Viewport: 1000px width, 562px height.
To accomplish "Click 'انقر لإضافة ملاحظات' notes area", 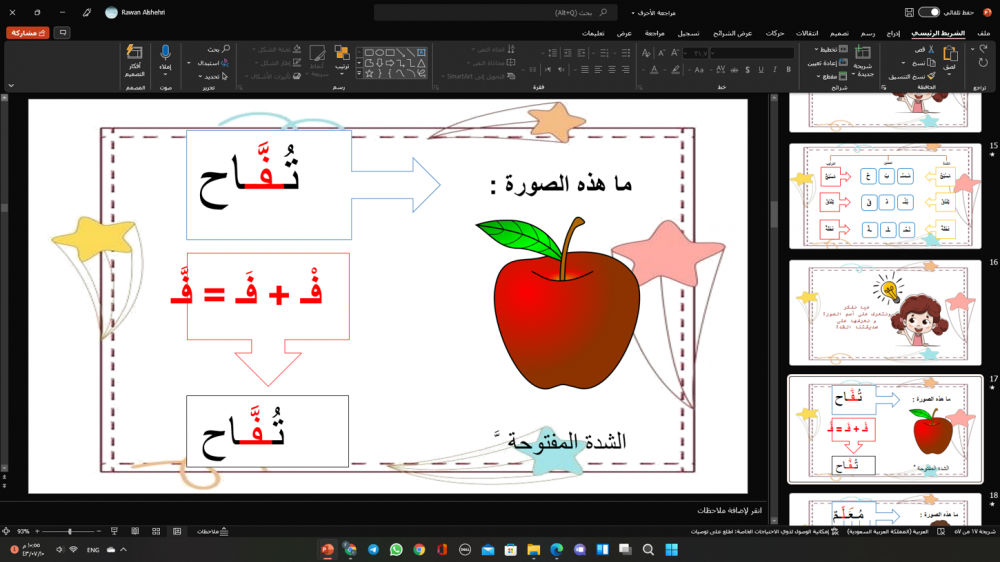I will (x=728, y=510).
